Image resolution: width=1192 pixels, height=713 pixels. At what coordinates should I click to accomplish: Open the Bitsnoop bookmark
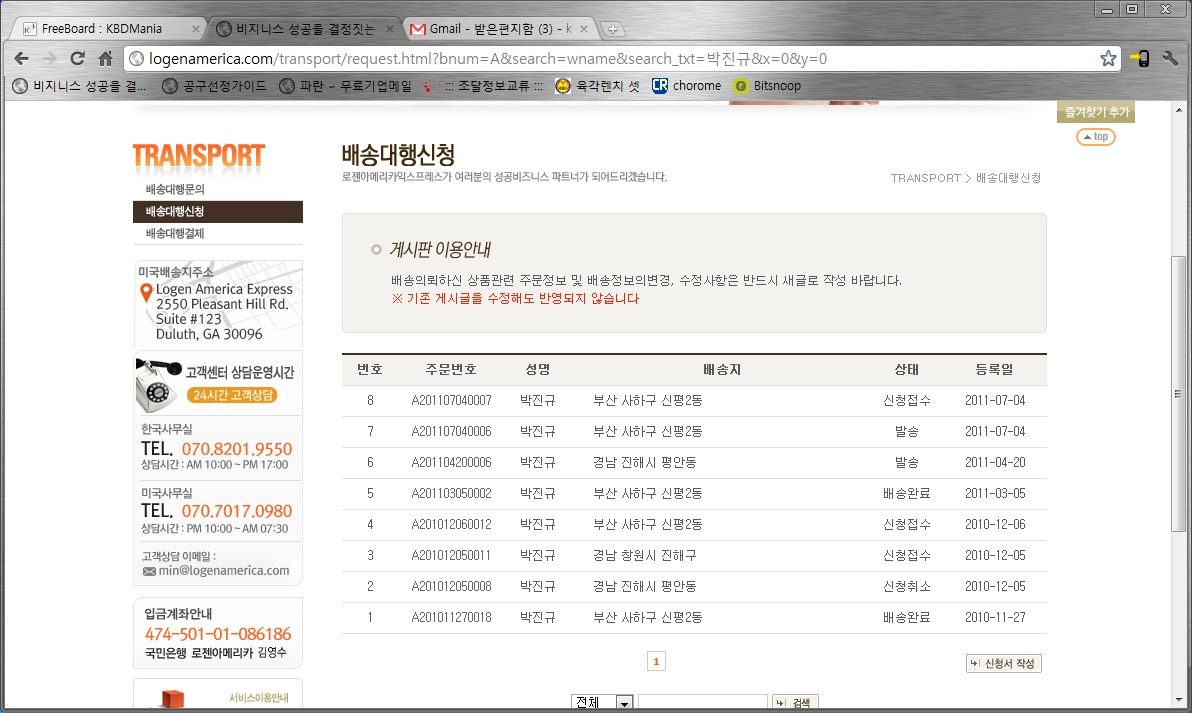(x=767, y=86)
